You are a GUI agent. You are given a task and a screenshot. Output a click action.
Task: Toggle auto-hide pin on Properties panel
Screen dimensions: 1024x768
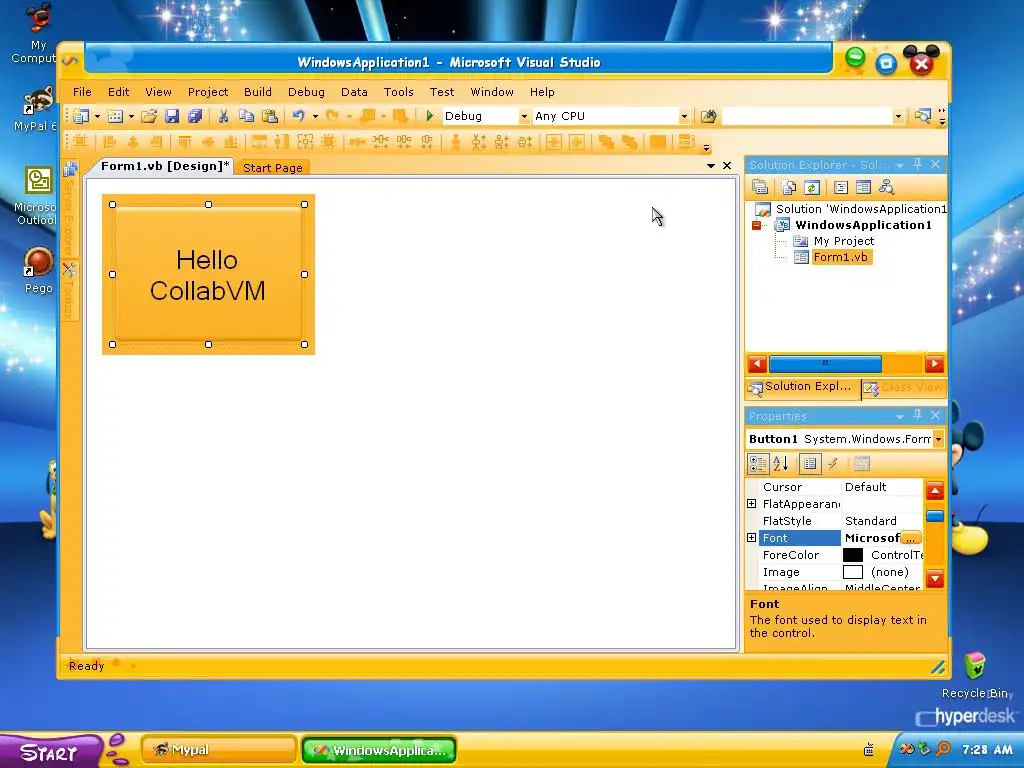tap(918, 415)
